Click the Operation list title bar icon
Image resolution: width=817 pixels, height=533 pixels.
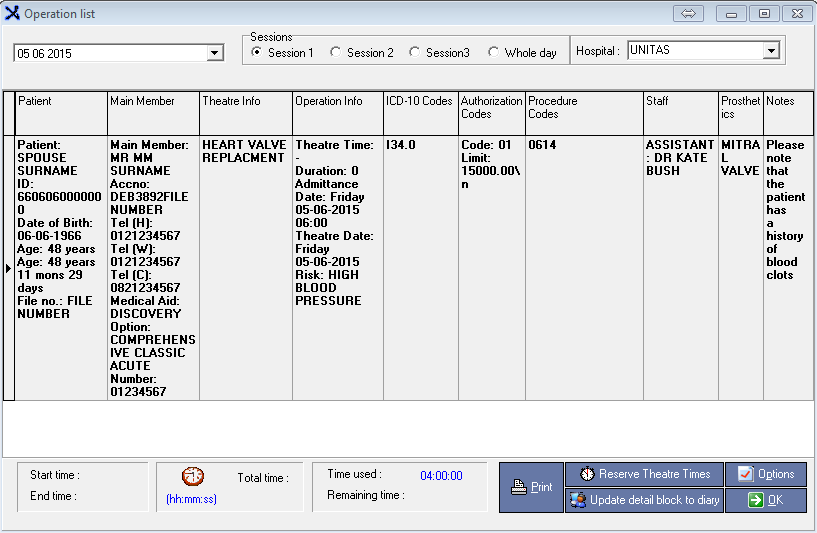click(x=12, y=13)
